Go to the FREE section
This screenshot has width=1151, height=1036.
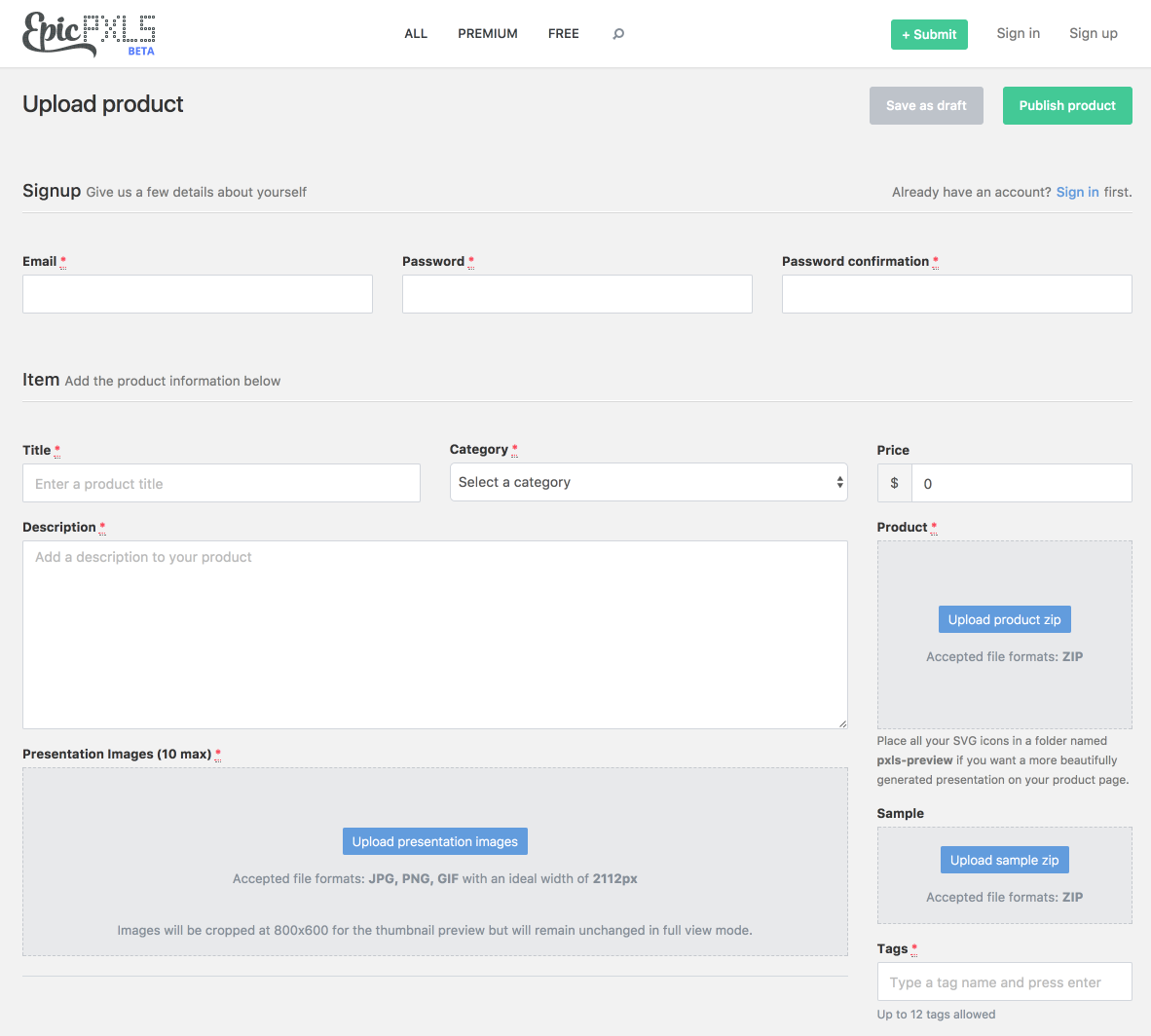point(563,34)
